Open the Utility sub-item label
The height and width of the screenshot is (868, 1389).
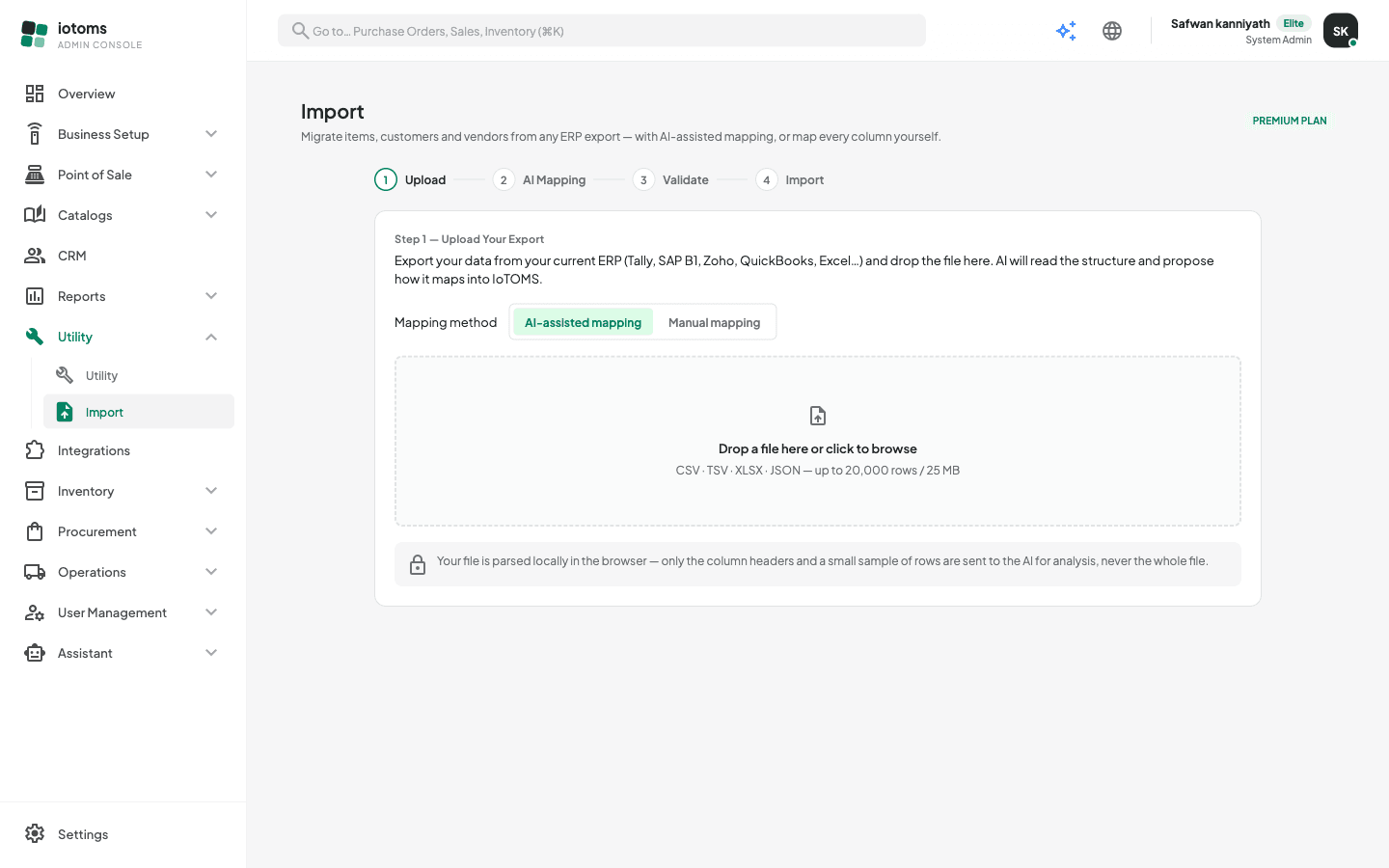[x=101, y=375]
